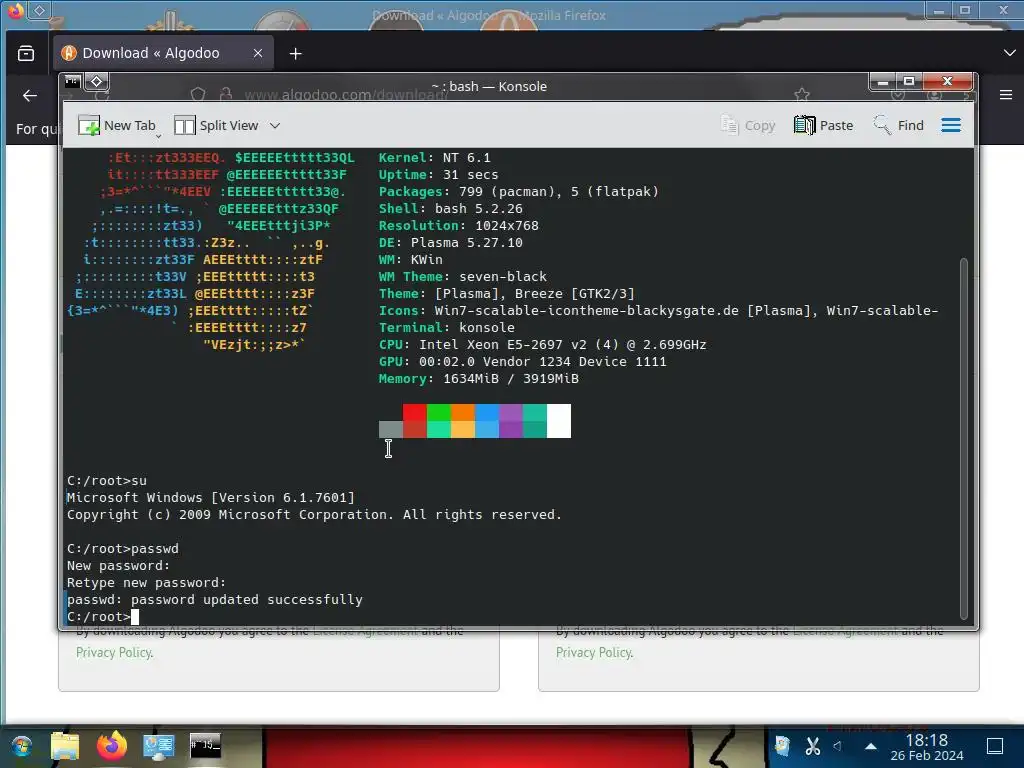Open right Privacy Policy link in Firefox
This screenshot has height=768, width=1024.
[594, 652]
